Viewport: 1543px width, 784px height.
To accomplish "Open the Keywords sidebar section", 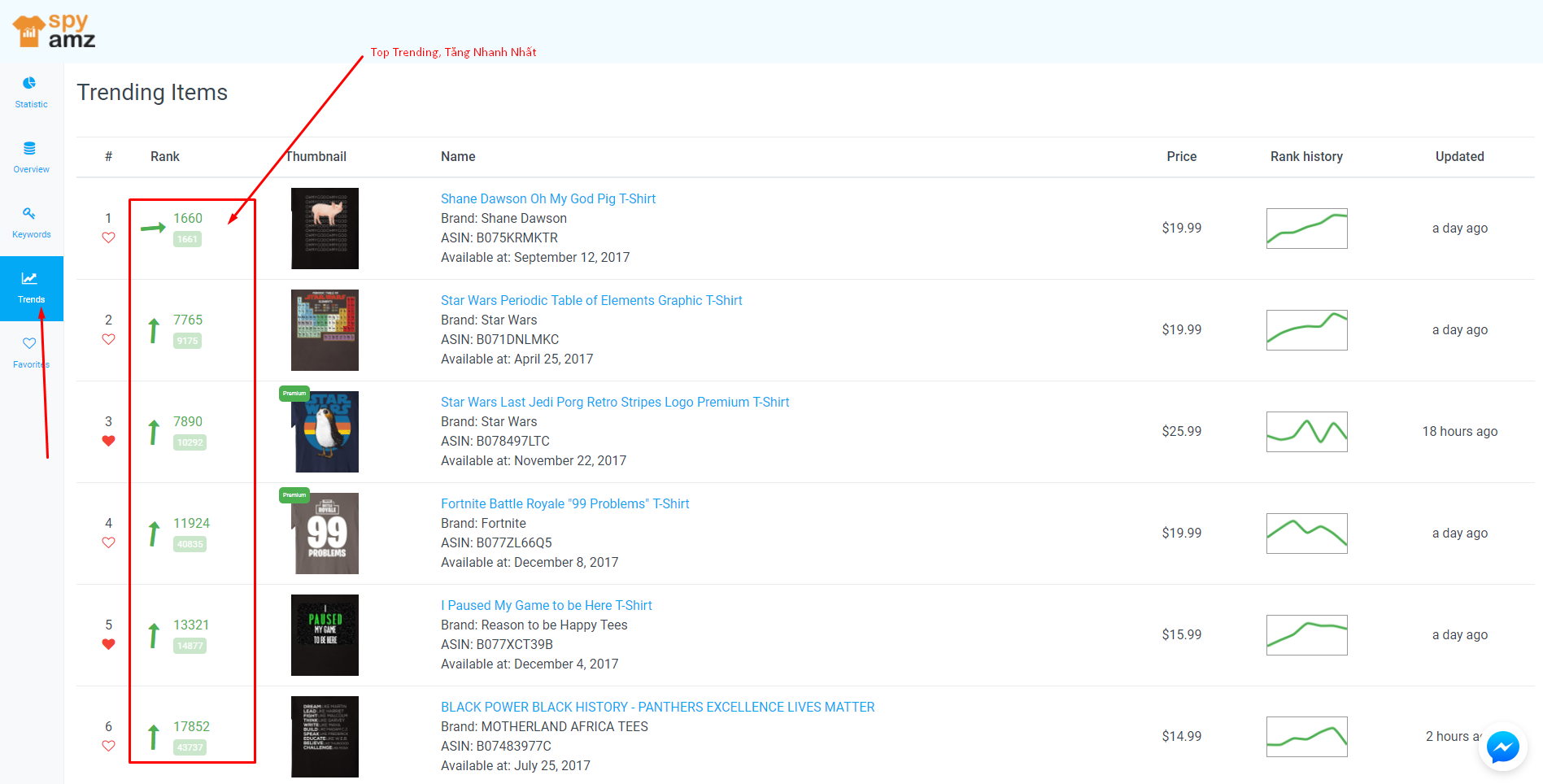I will pyautogui.click(x=31, y=223).
